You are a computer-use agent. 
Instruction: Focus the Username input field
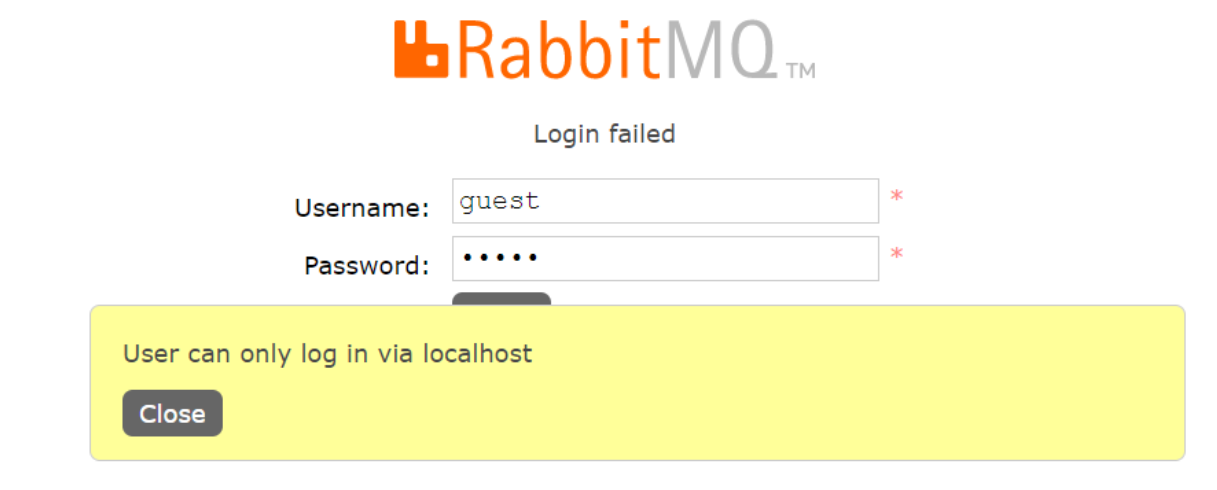(665, 201)
